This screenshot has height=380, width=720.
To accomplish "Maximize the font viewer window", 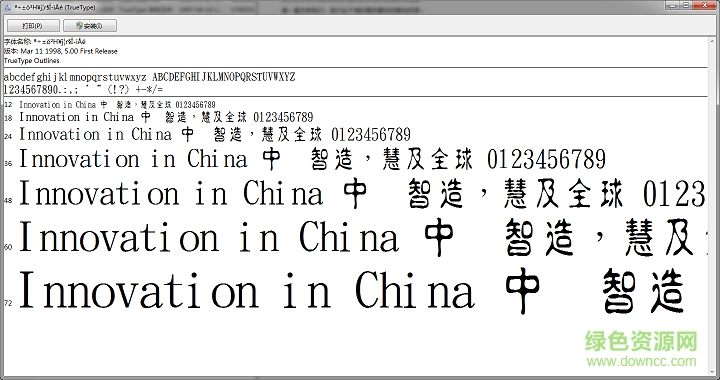I will [x=686, y=5].
